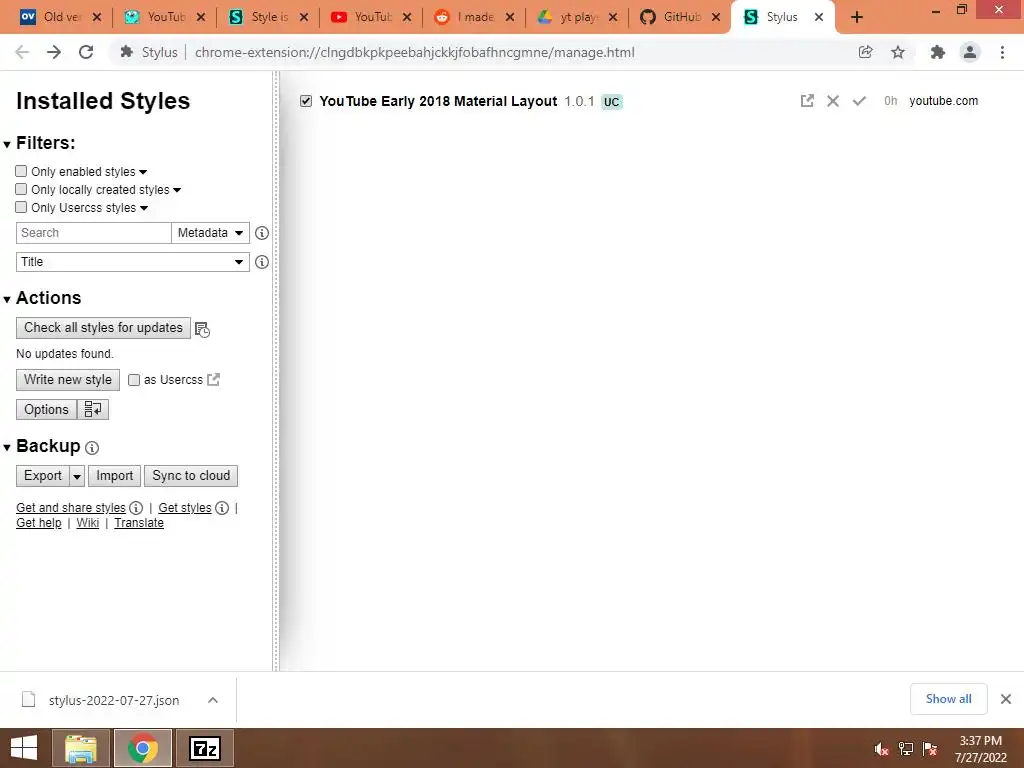Image resolution: width=1024 pixels, height=768 pixels.
Task: Switch to the yt play Drive tab
Action: (577, 17)
